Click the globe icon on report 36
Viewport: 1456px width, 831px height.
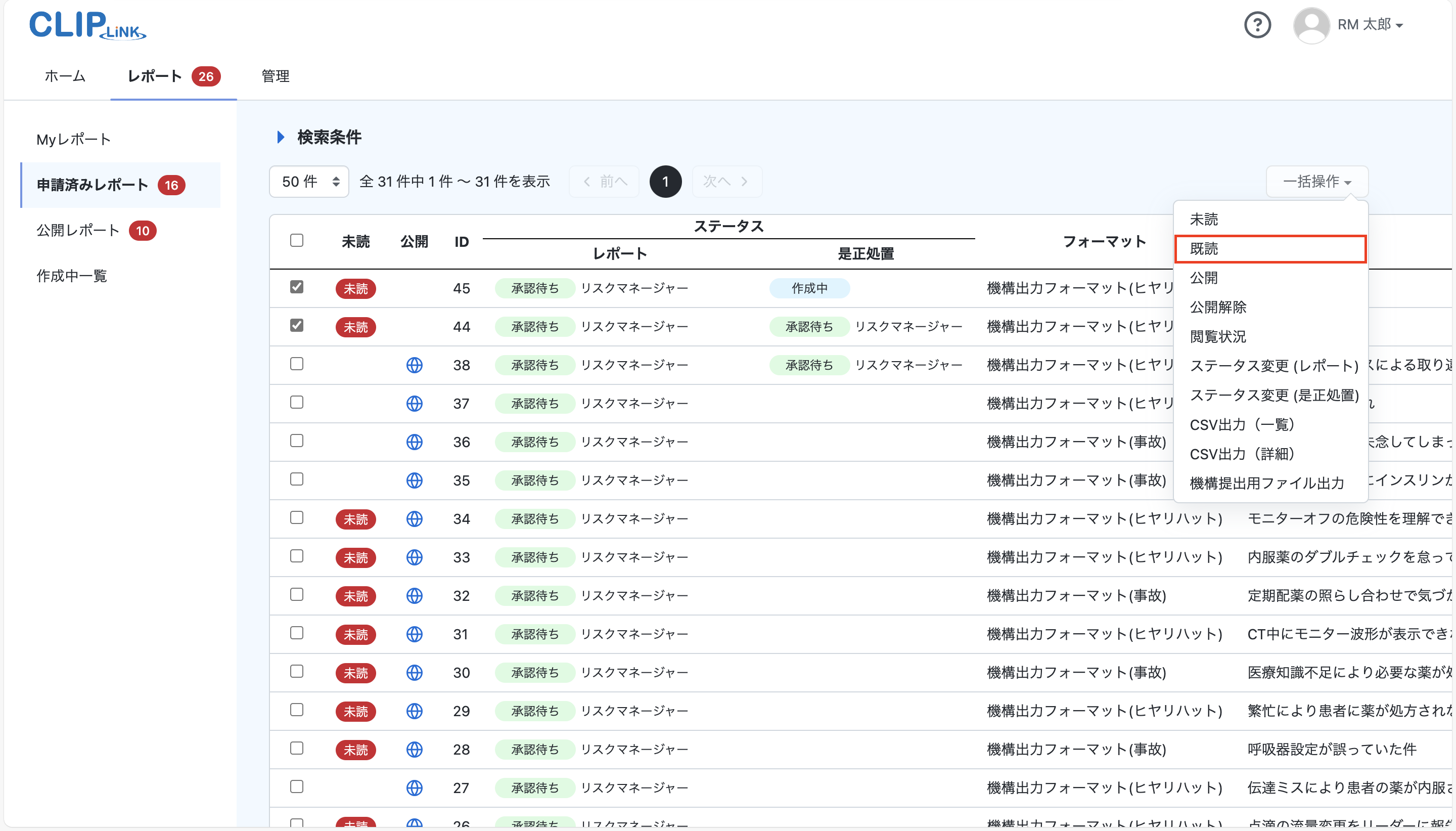(x=415, y=441)
